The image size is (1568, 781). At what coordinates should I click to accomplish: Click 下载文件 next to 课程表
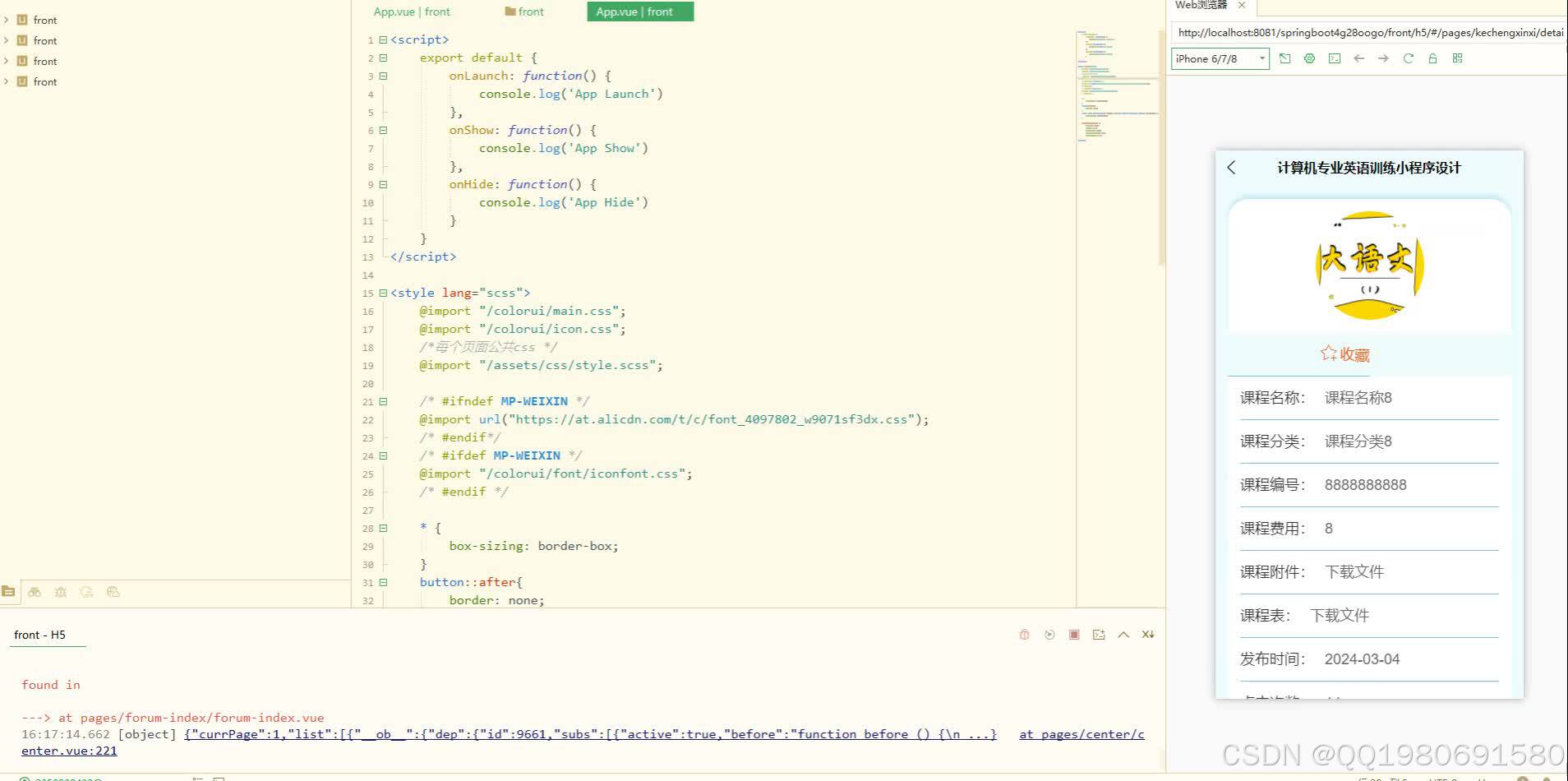tap(1340, 615)
